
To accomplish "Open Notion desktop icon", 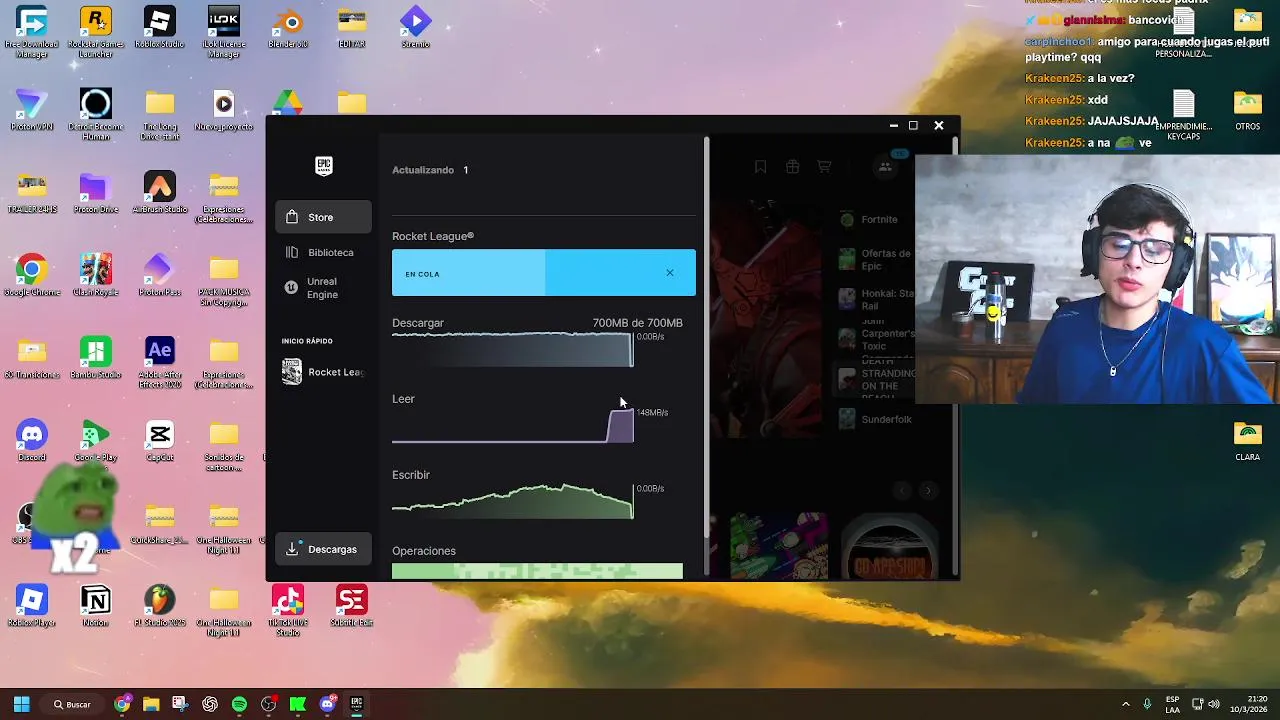I will point(96,605).
